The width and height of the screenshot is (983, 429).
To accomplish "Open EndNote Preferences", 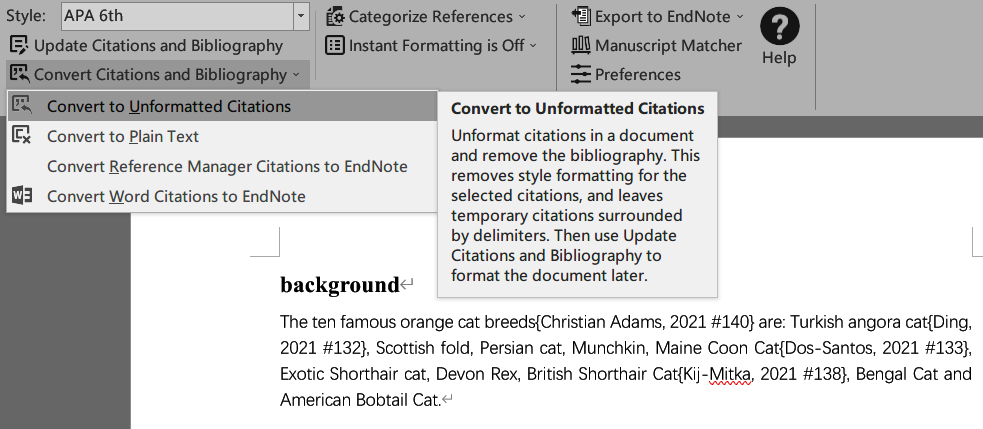I will tap(626, 74).
